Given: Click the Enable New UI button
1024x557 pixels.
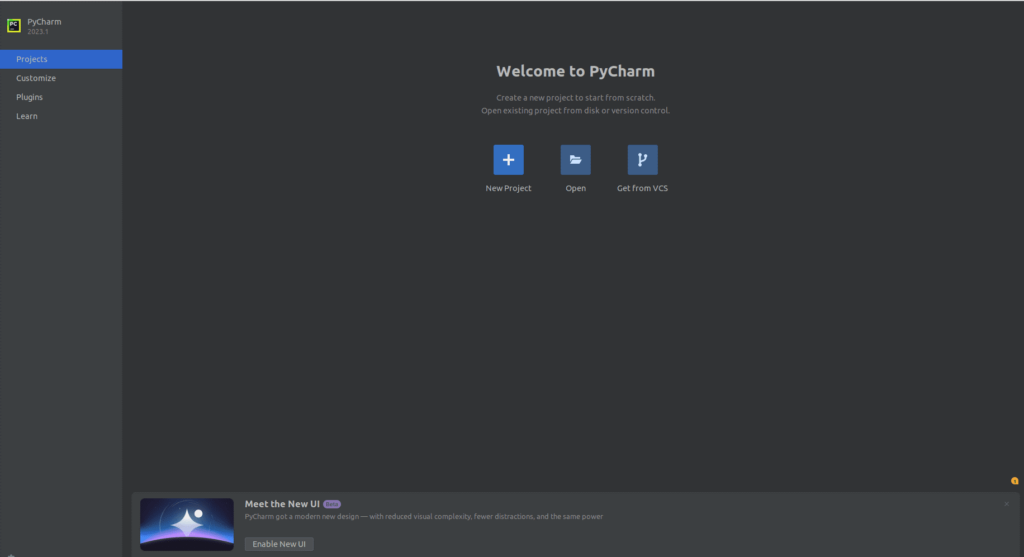Looking at the screenshot, I should point(279,544).
